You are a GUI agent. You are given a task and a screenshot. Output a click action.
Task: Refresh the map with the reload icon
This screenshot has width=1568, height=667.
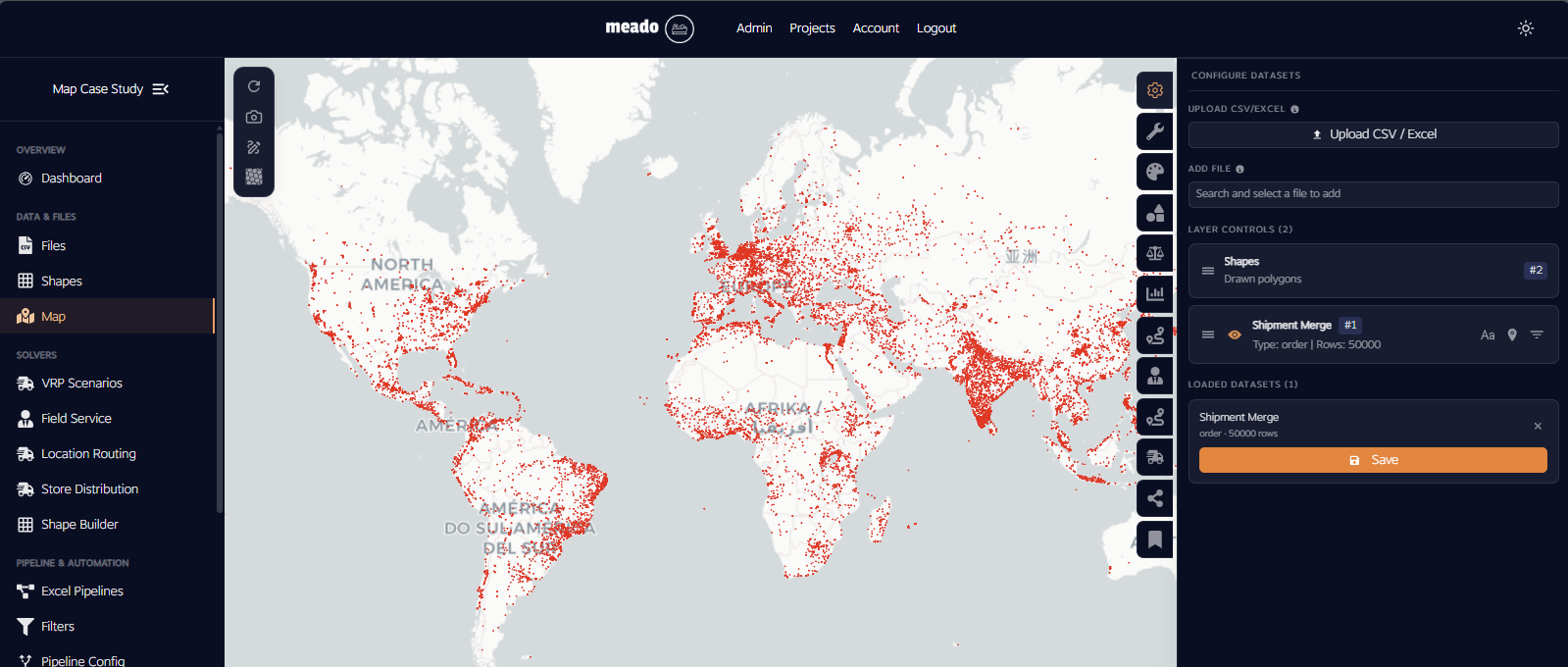coord(254,86)
